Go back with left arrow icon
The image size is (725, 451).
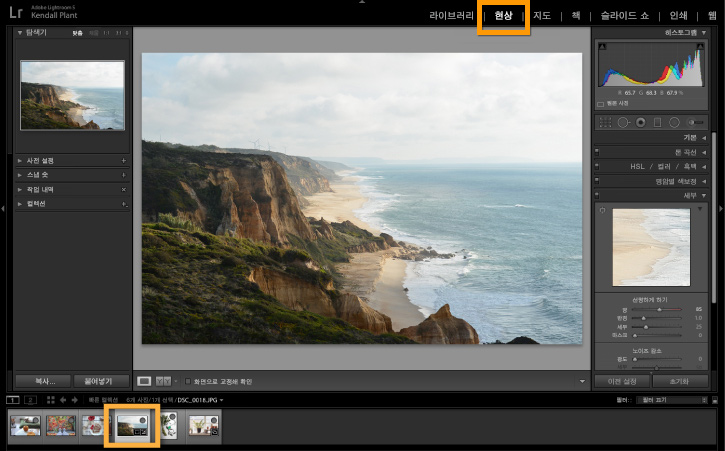click(x=63, y=400)
